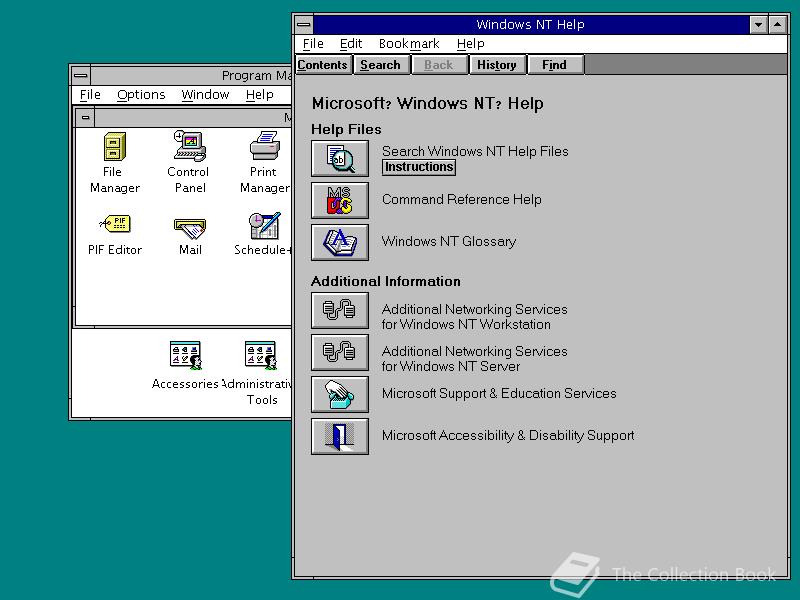Open the Windows NT Help control menu box
Image resolution: width=800 pixels, height=600 pixels.
tap(304, 24)
